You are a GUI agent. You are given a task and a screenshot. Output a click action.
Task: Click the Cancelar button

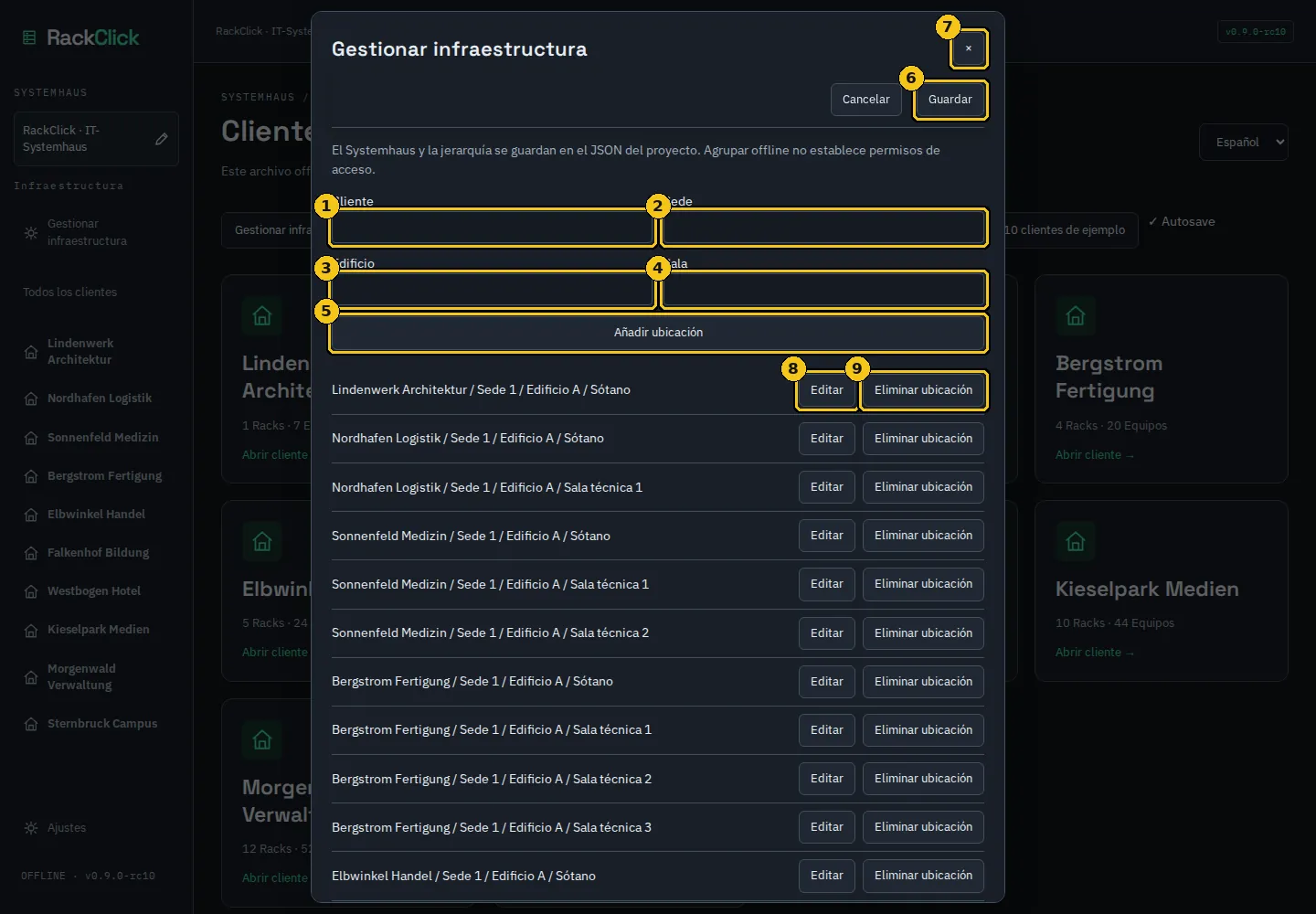[x=866, y=100]
